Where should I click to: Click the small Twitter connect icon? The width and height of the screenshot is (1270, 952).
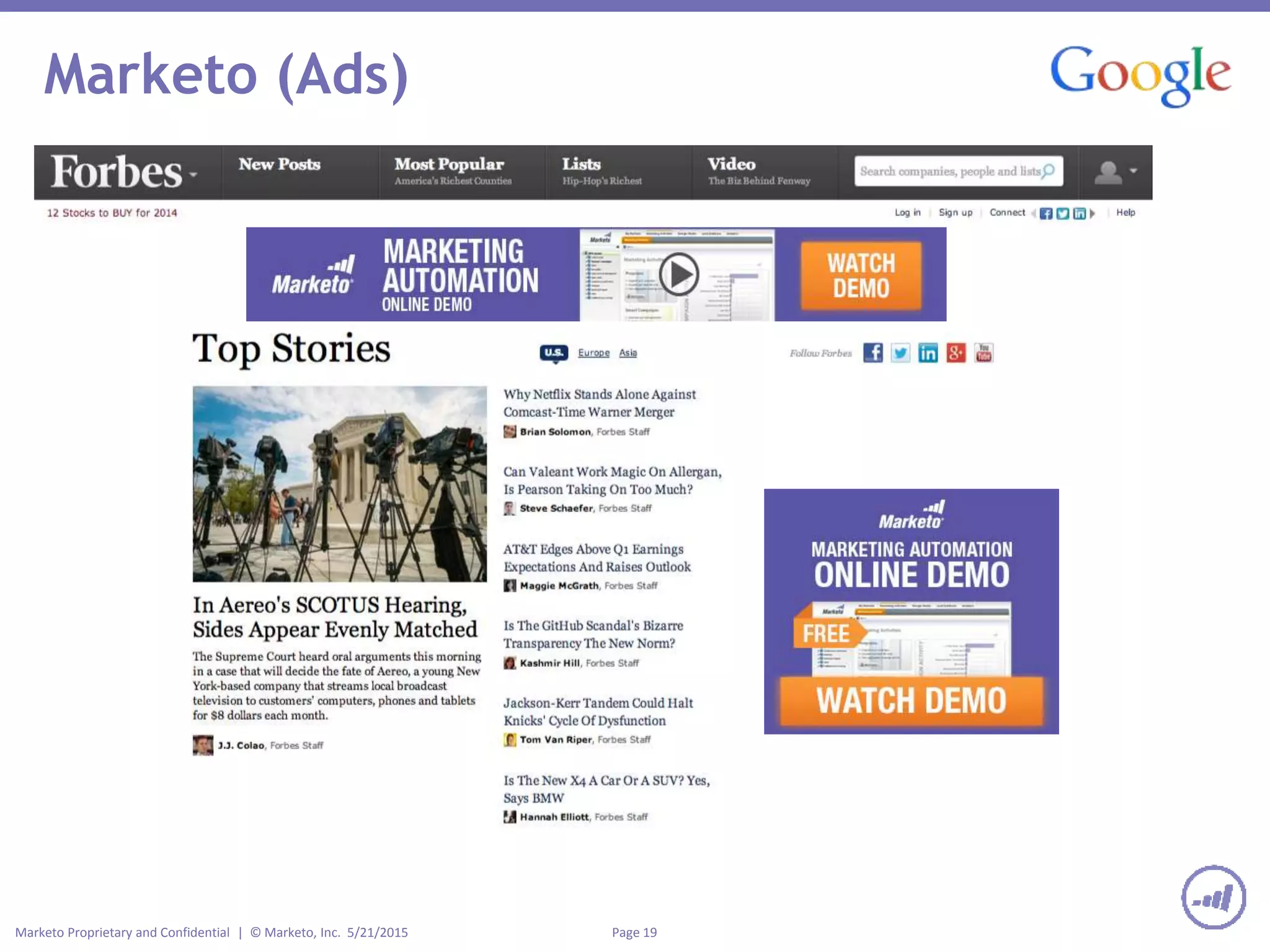click(1063, 214)
